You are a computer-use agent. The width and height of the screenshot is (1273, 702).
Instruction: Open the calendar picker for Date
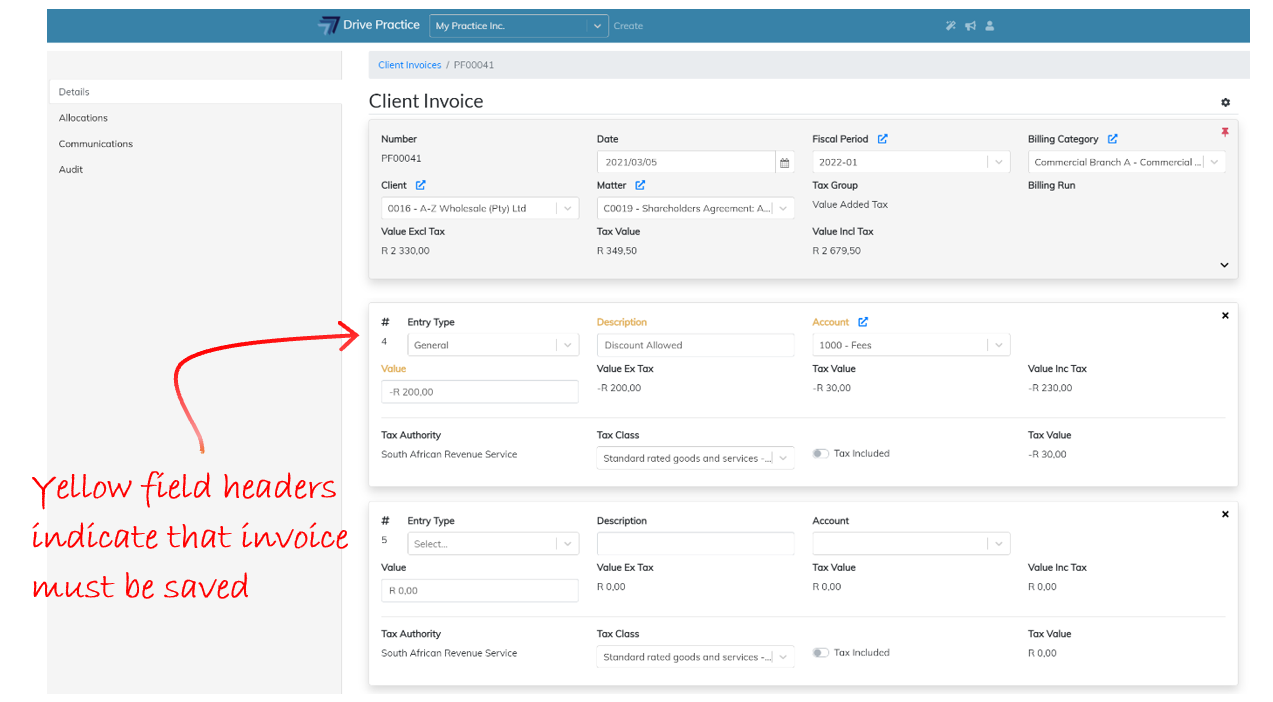click(x=785, y=162)
